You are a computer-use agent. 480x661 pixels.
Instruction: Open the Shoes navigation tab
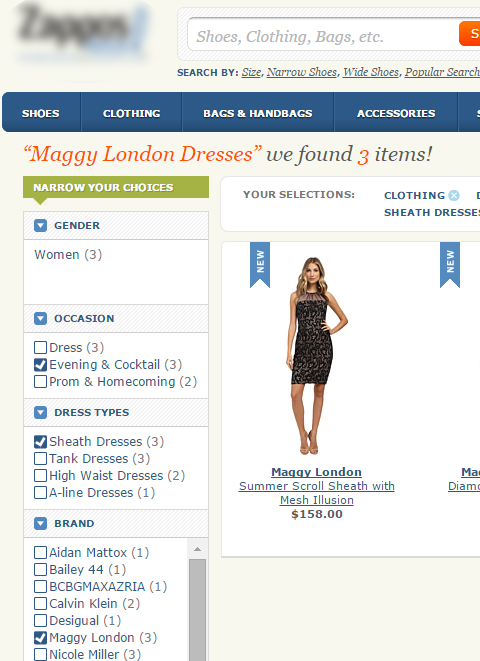coord(41,113)
